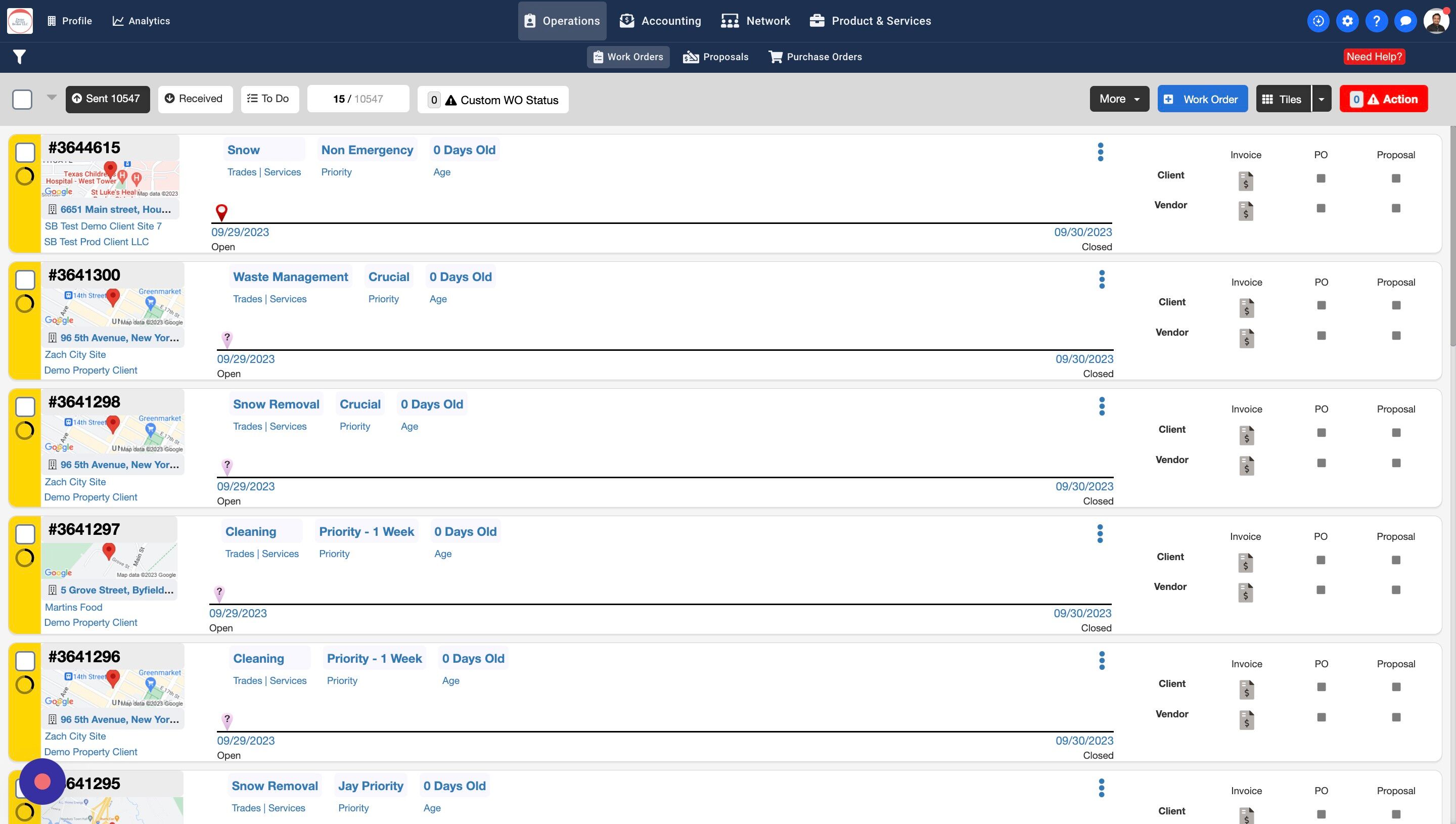Open the Tiles view dropdown arrow
The height and width of the screenshot is (824, 1456).
(x=1322, y=99)
